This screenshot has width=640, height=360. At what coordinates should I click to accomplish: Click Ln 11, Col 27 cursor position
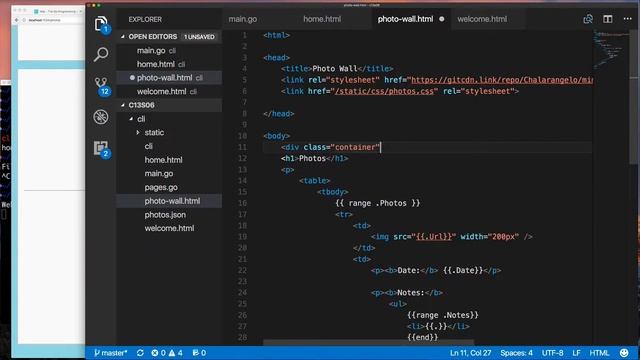click(x=470, y=353)
